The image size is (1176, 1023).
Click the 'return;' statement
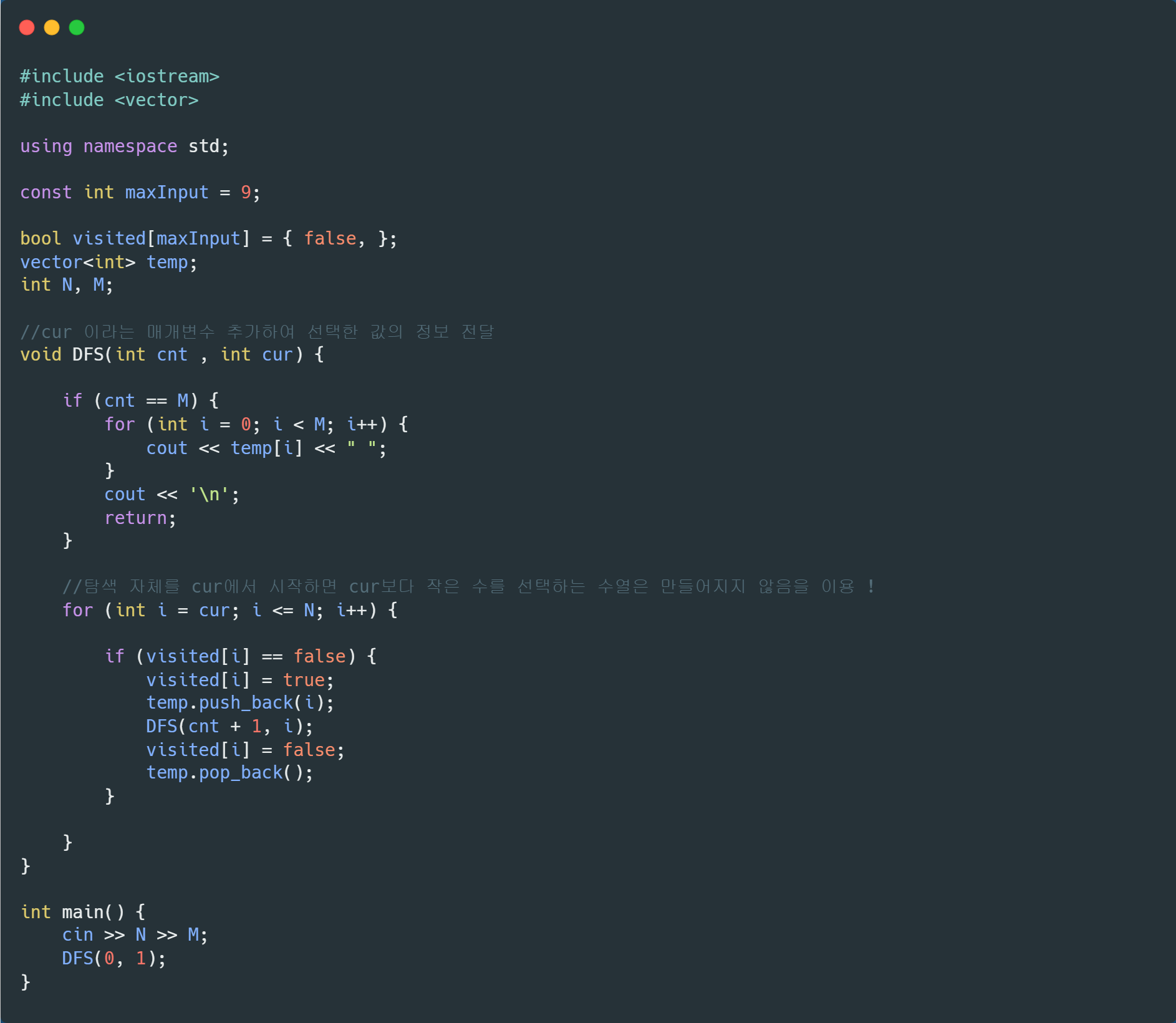click(140, 518)
